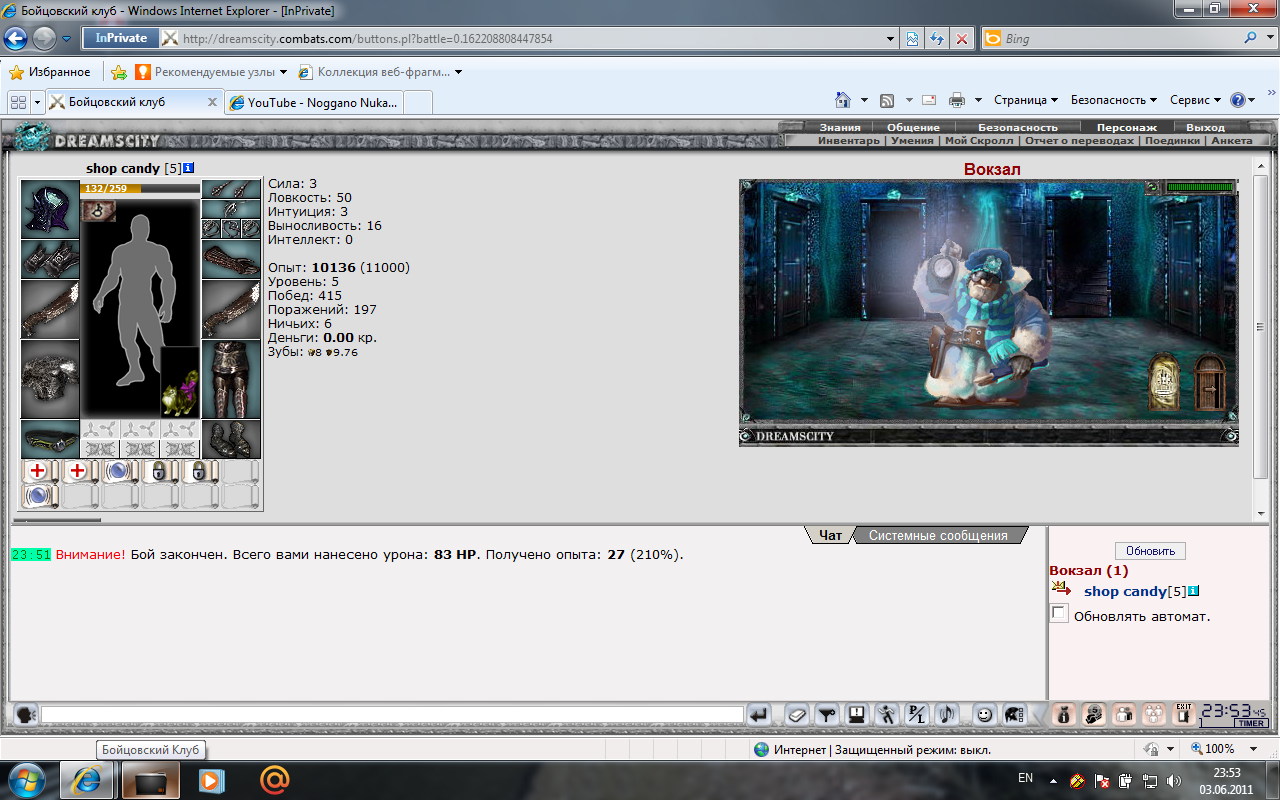Open the Умения link
This screenshot has height=800, width=1280.
pos(912,141)
